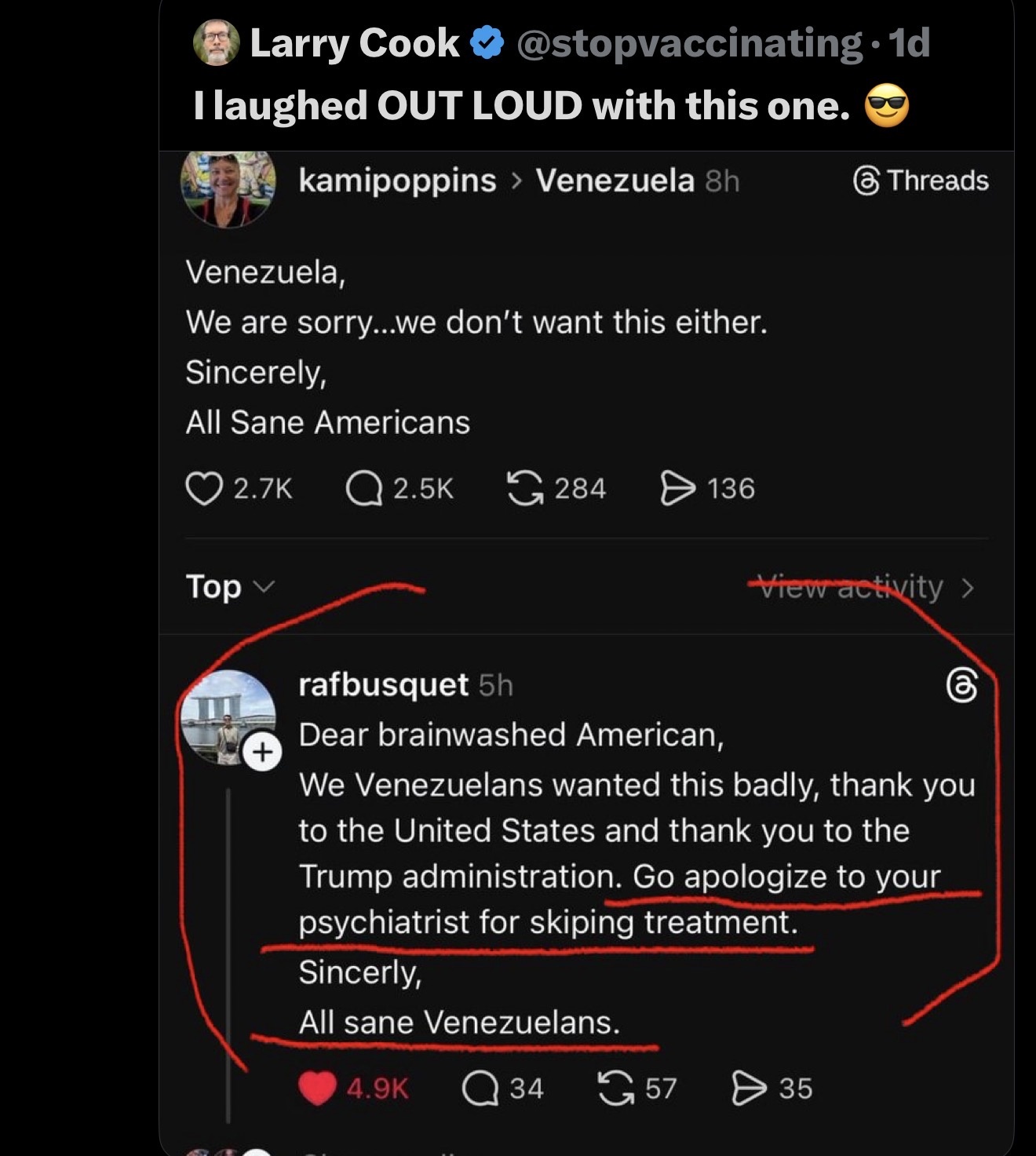Open the Venezuela topic link
The image size is (1036, 1156).
[x=615, y=181]
